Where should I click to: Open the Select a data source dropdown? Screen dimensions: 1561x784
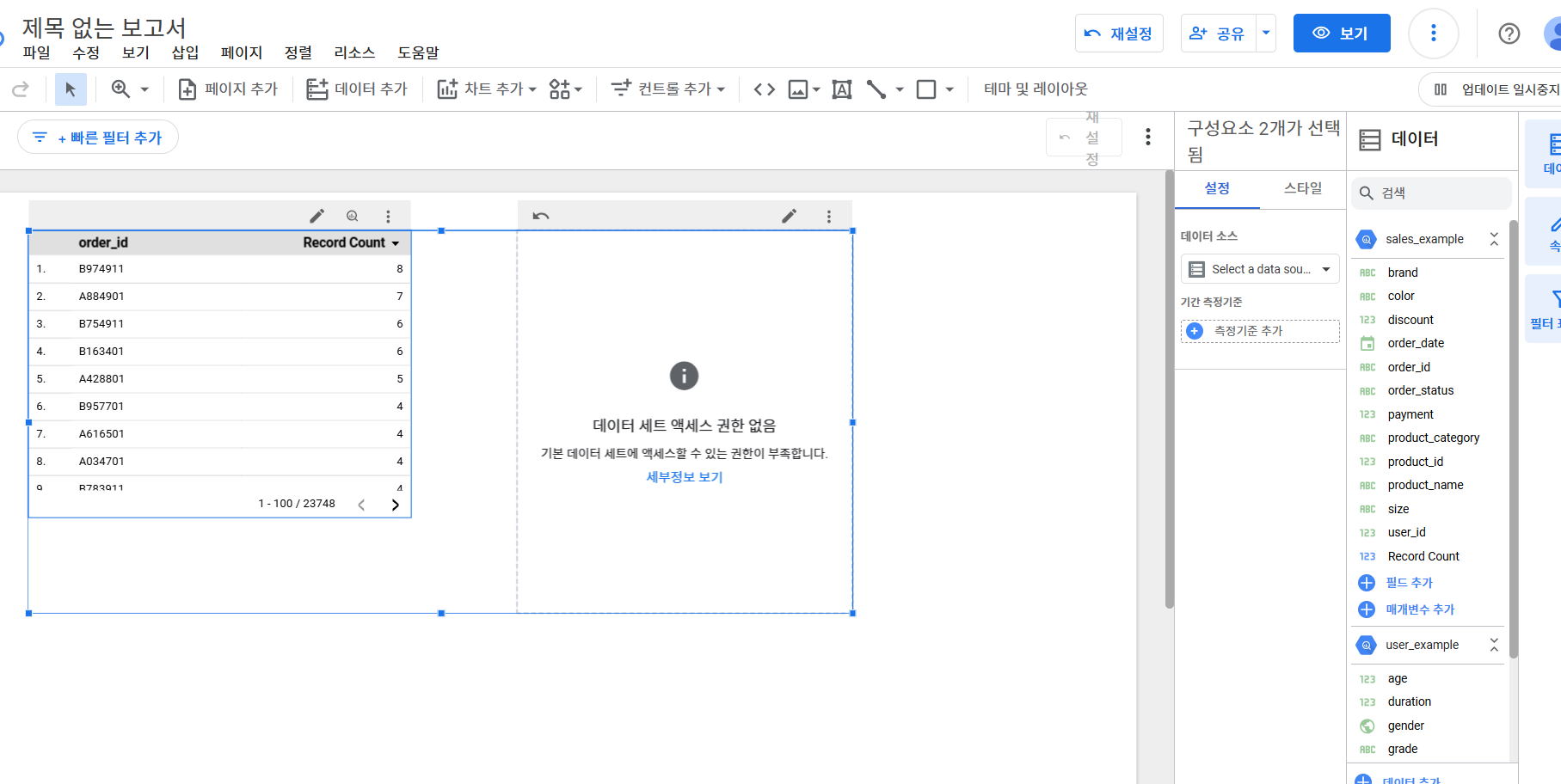click(x=1260, y=269)
